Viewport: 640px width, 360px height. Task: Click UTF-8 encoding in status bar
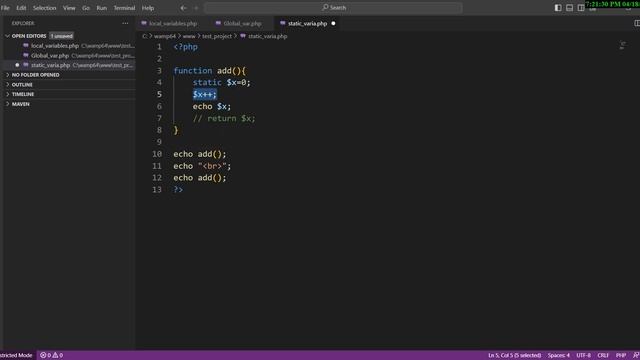tap(583, 355)
